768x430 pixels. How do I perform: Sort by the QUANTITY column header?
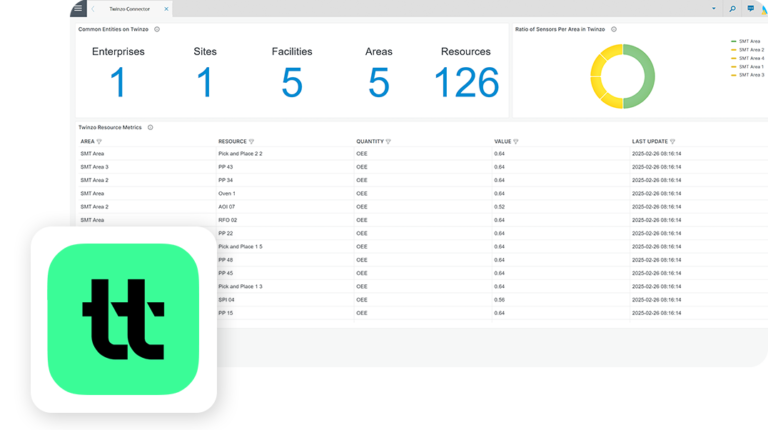(370, 142)
